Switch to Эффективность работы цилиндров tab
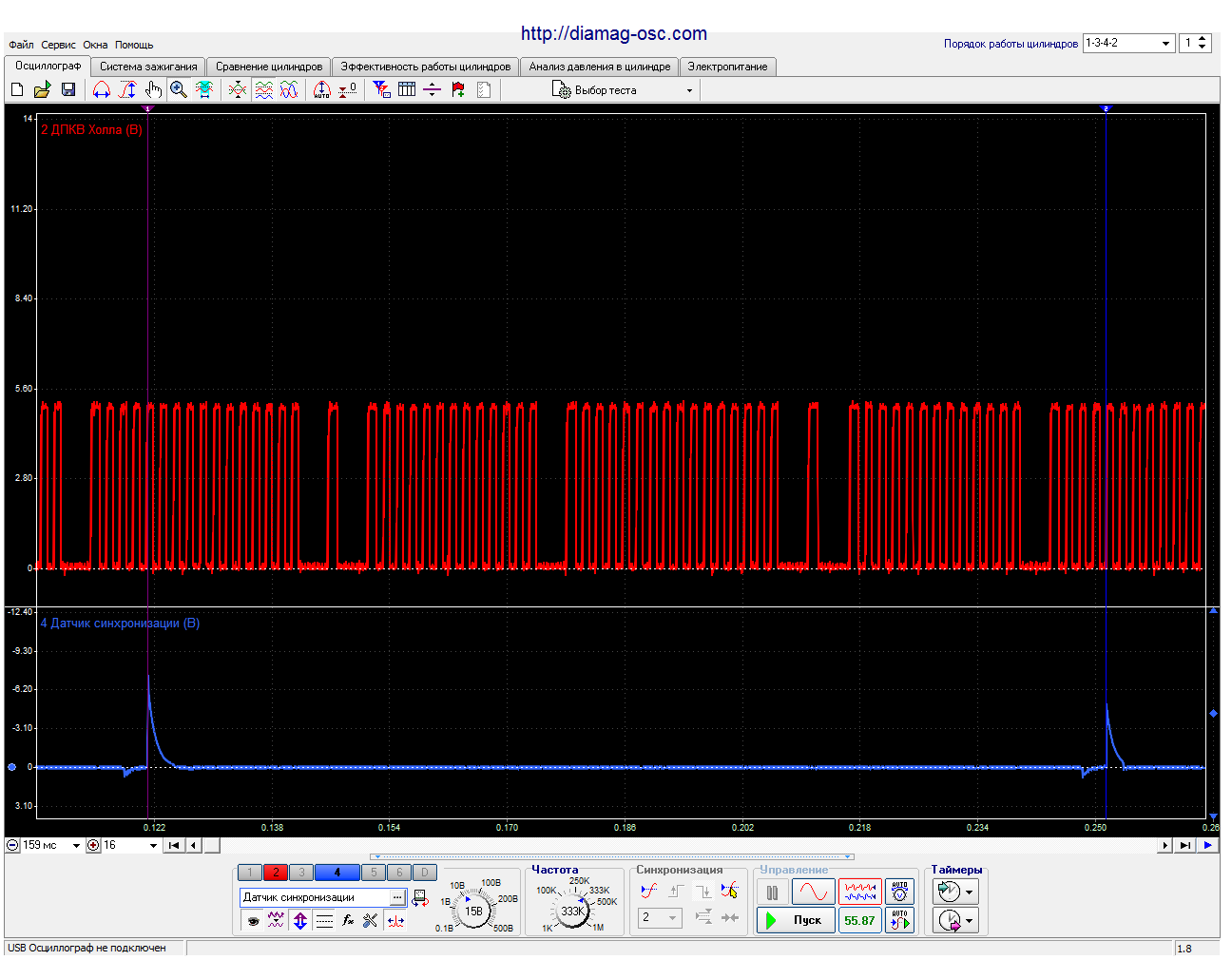This screenshot has width=1232, height=960. coord(426,67)
